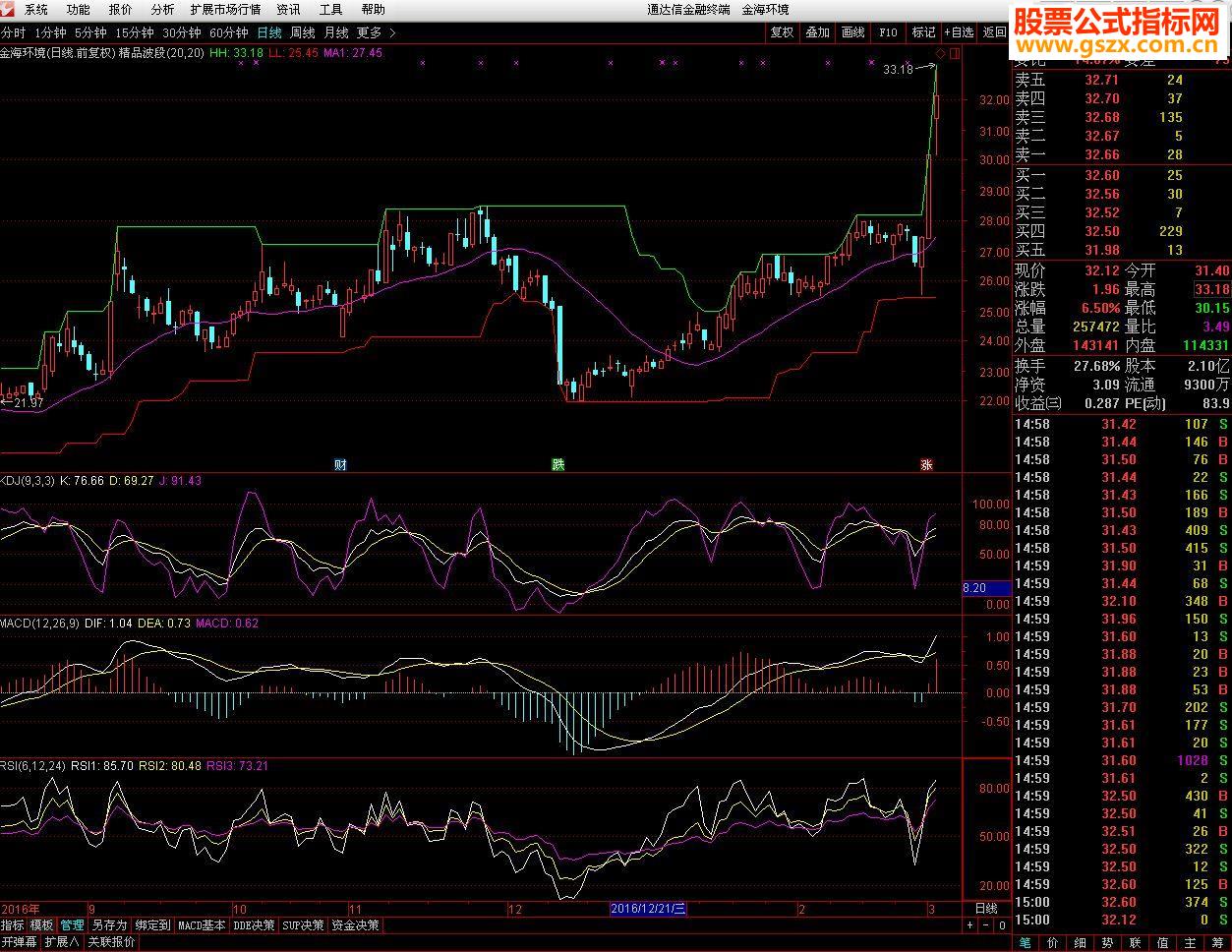Click the F10 company info button
This screenshot has height=952, width=1232.
coord(888,32)
